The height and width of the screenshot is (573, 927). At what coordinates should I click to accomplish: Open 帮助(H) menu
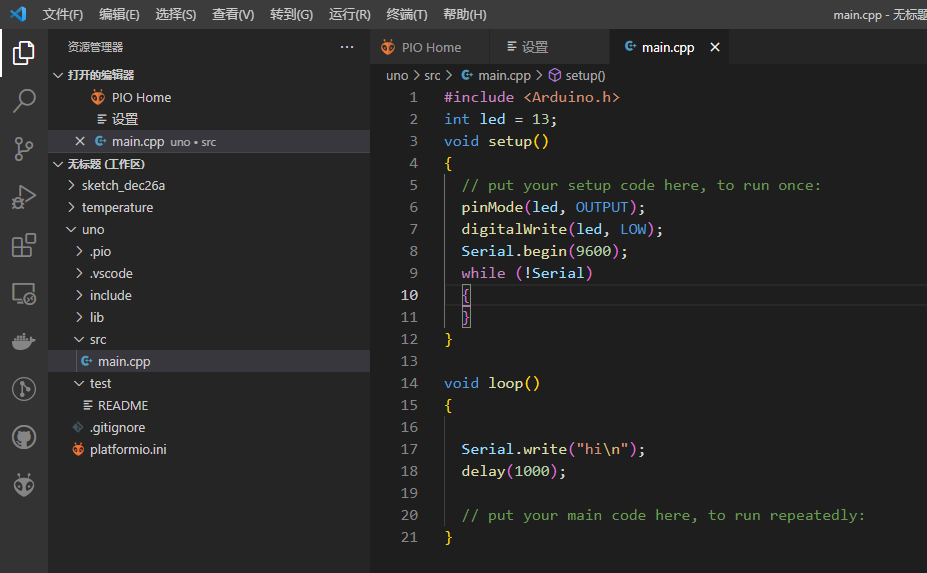coord(465,14)
